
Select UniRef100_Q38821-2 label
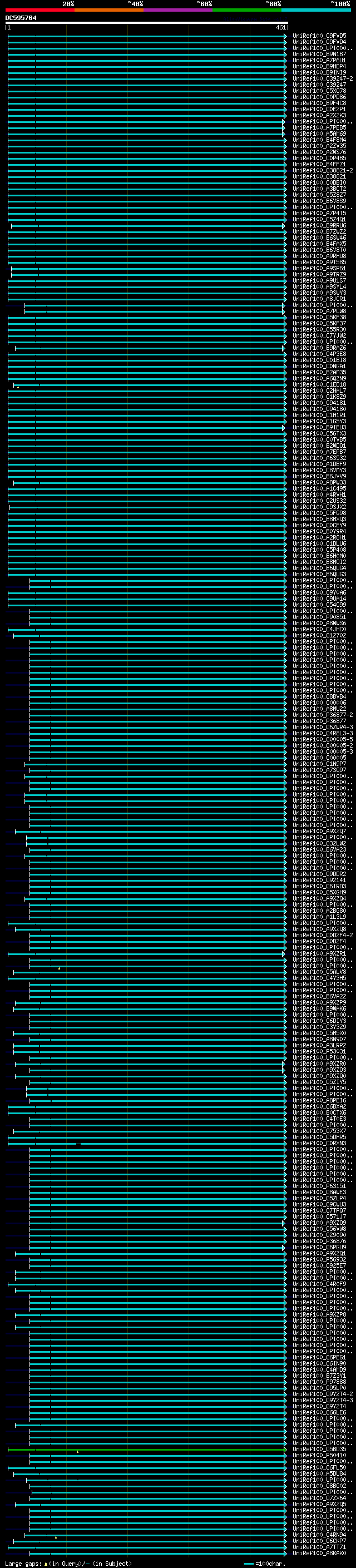click(323, 170)
